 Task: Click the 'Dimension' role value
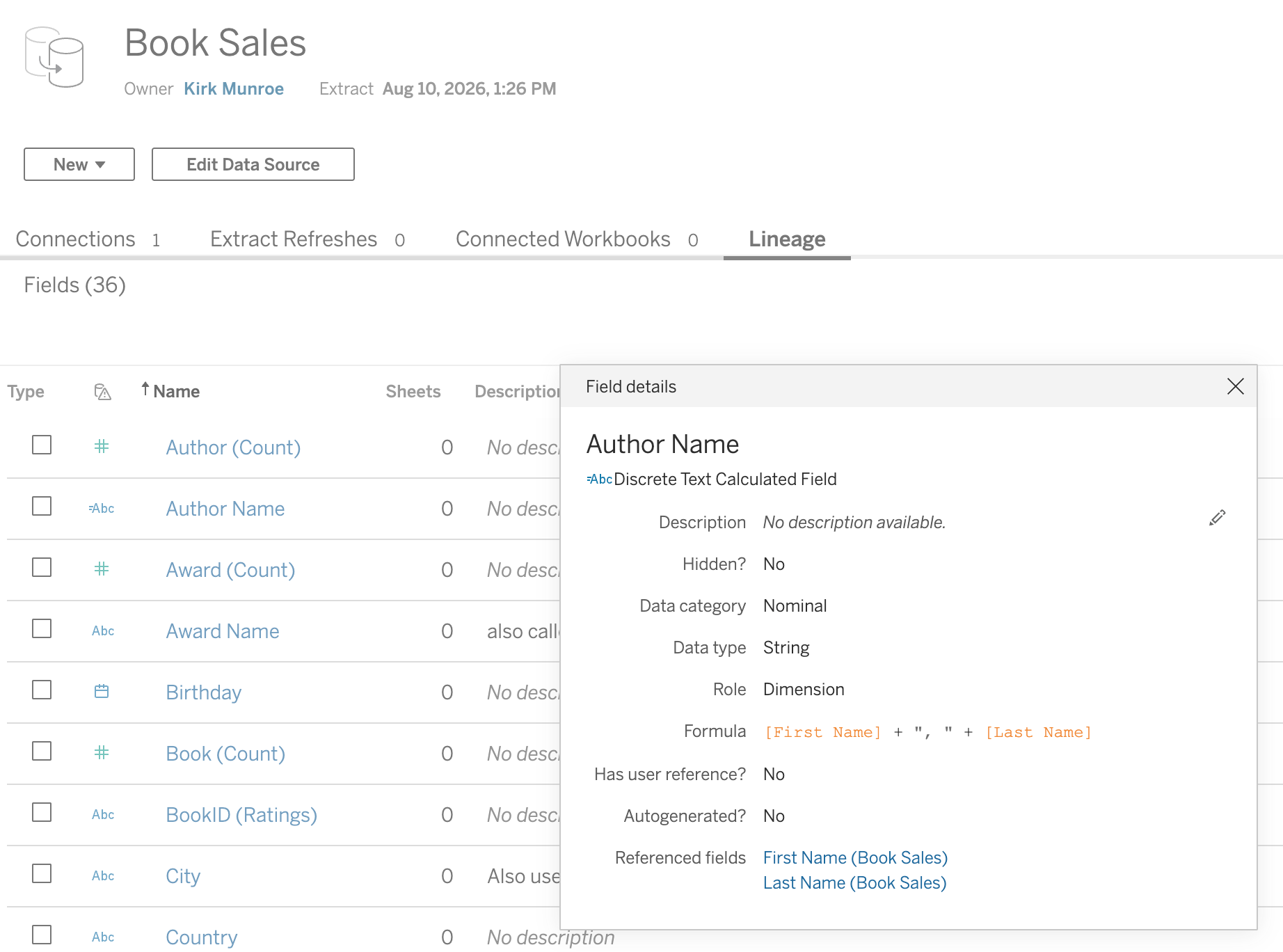(x=804, y=690)
